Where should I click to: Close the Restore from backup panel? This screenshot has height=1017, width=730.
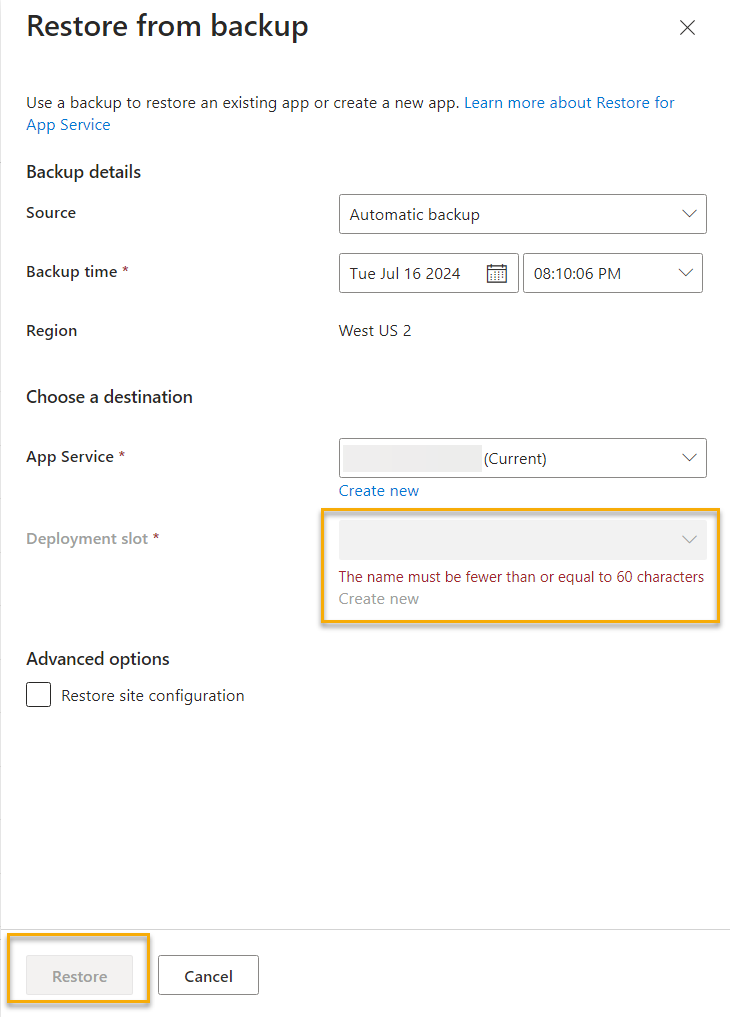coord(687,27)
